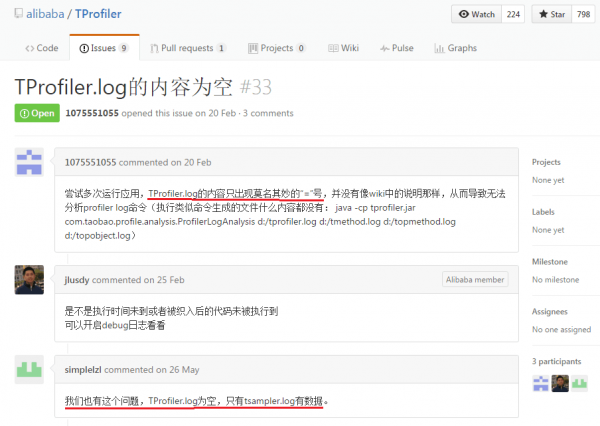Click the purple avatar of 1075551055's comment
Viewport: 600px width, 426px height.
pyautogui.click(x=29, y=162)
